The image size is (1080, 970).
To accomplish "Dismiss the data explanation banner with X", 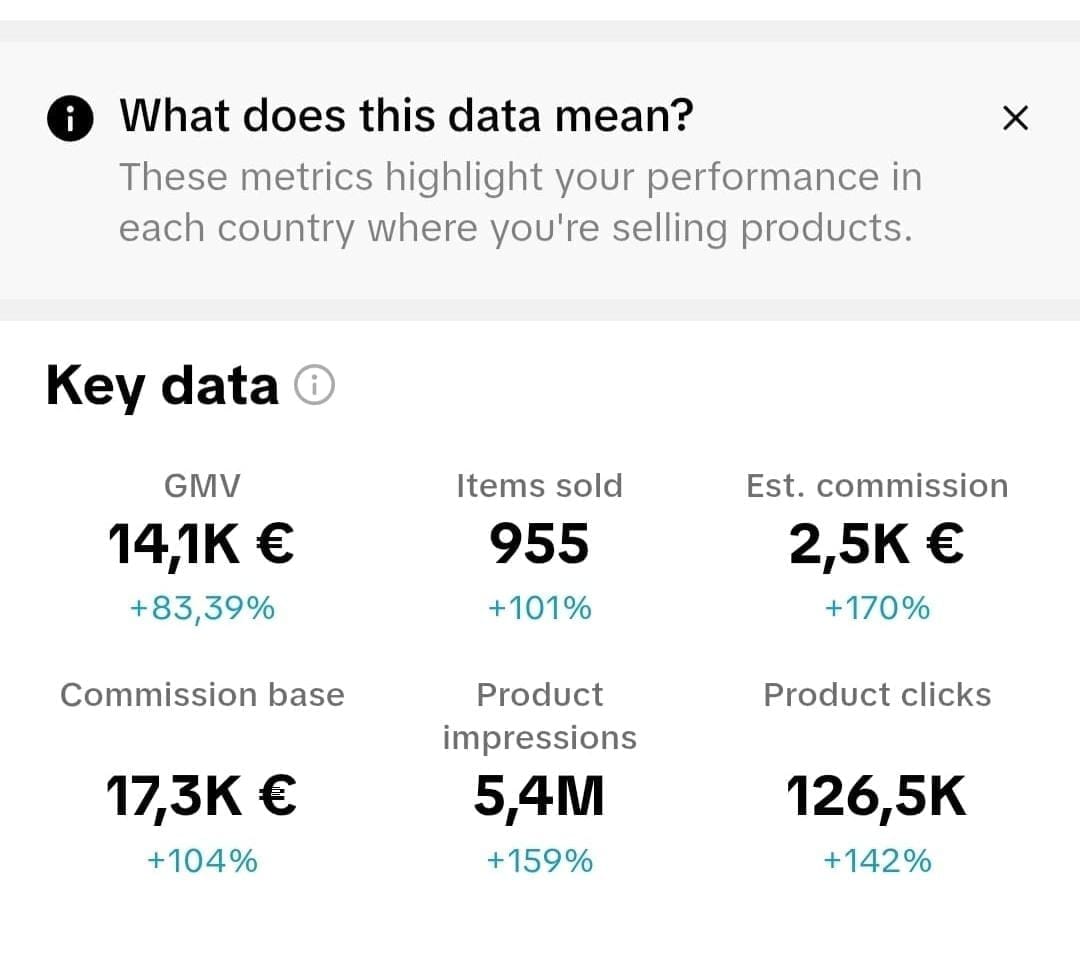I will (1015, 118).
